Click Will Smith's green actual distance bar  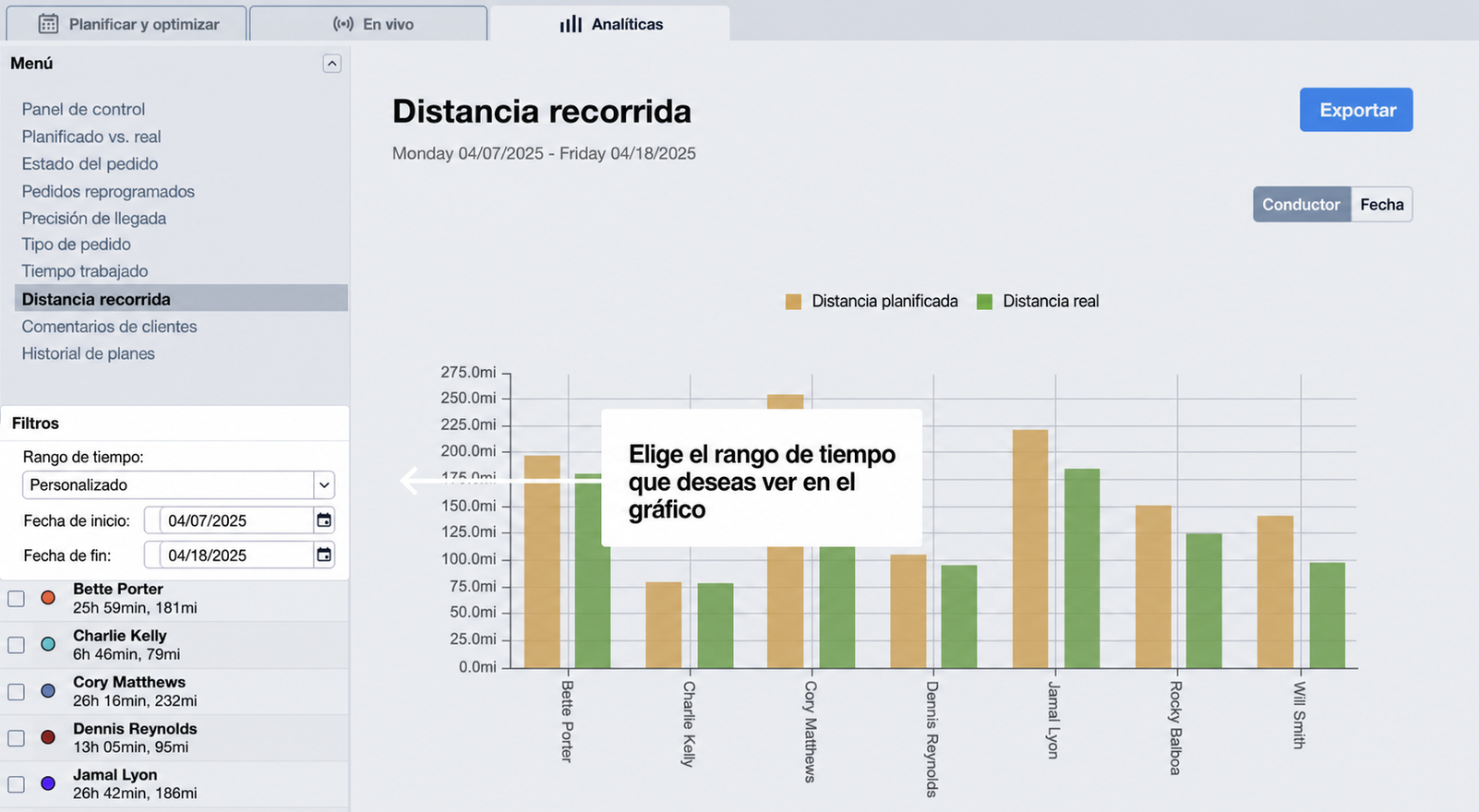coord(1328,615)
